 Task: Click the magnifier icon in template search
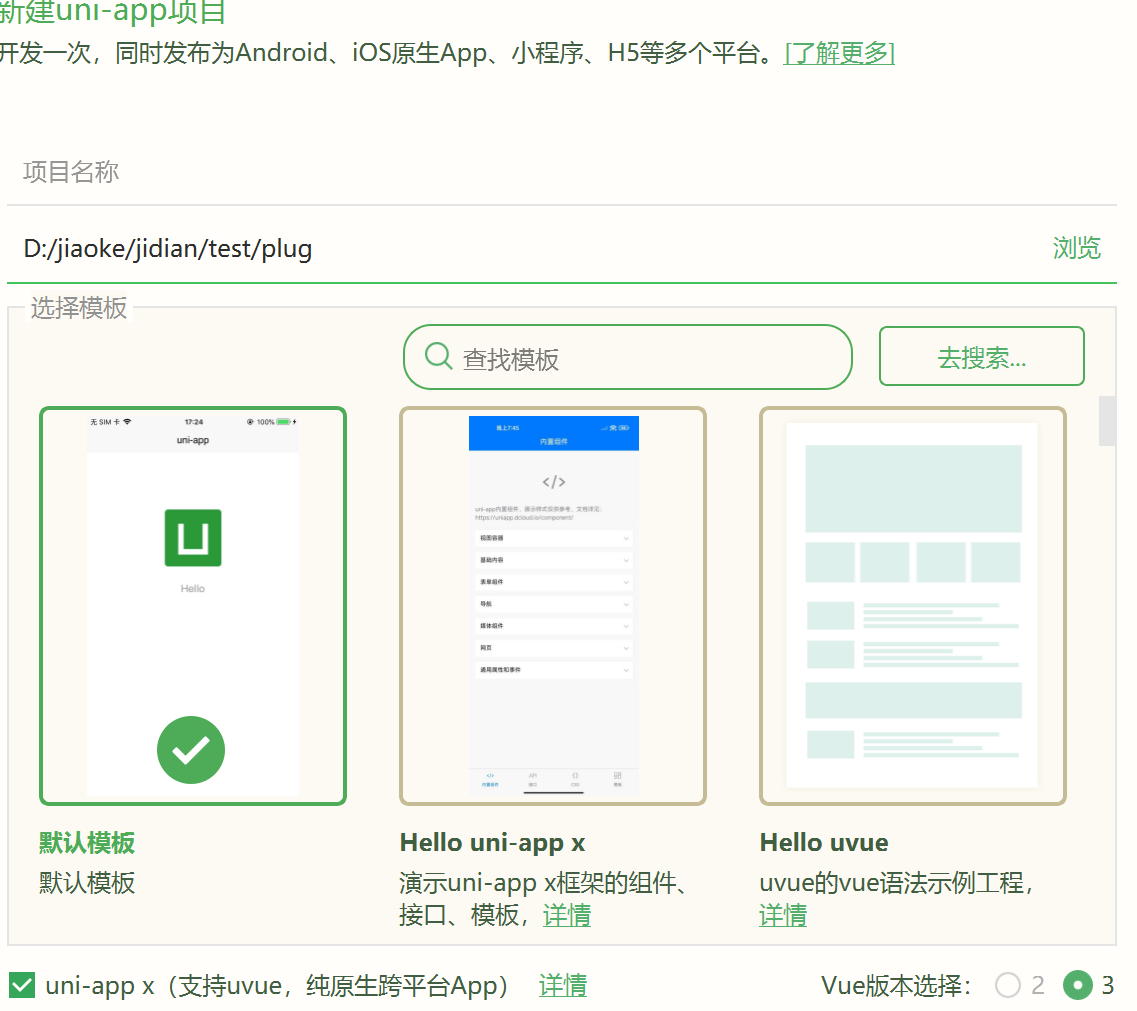[439, 356]
